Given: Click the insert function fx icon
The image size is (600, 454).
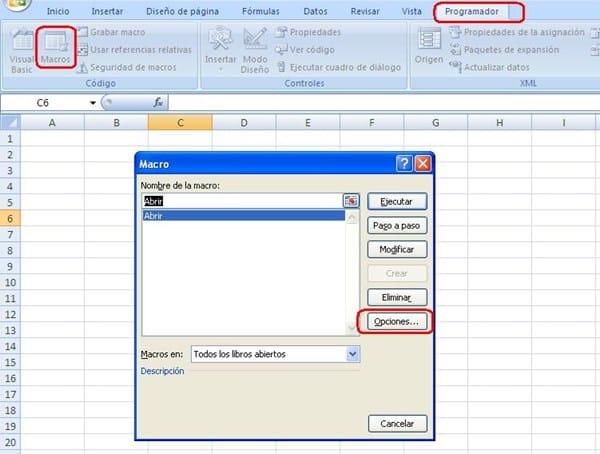Looking at the screenshot, I should [158, 103].
